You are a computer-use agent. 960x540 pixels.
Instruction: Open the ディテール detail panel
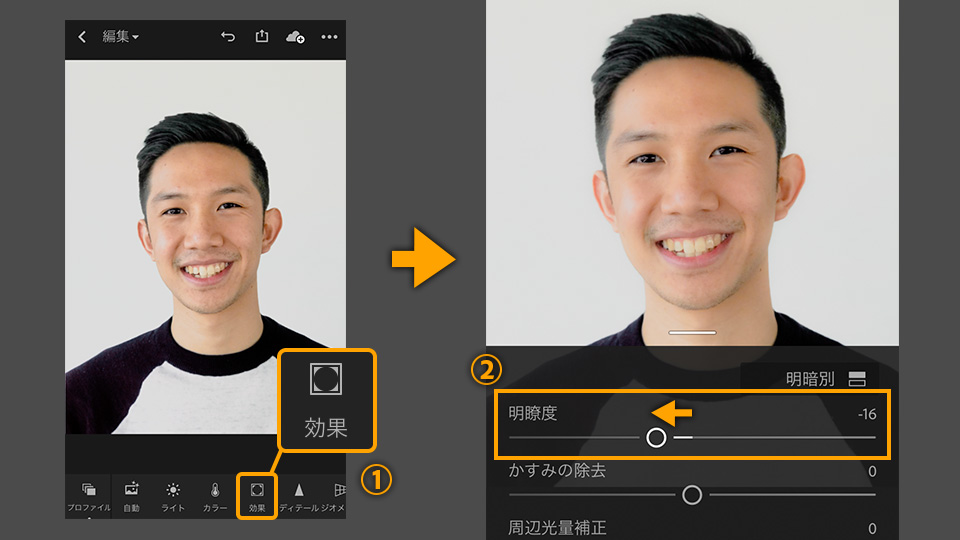299,497
